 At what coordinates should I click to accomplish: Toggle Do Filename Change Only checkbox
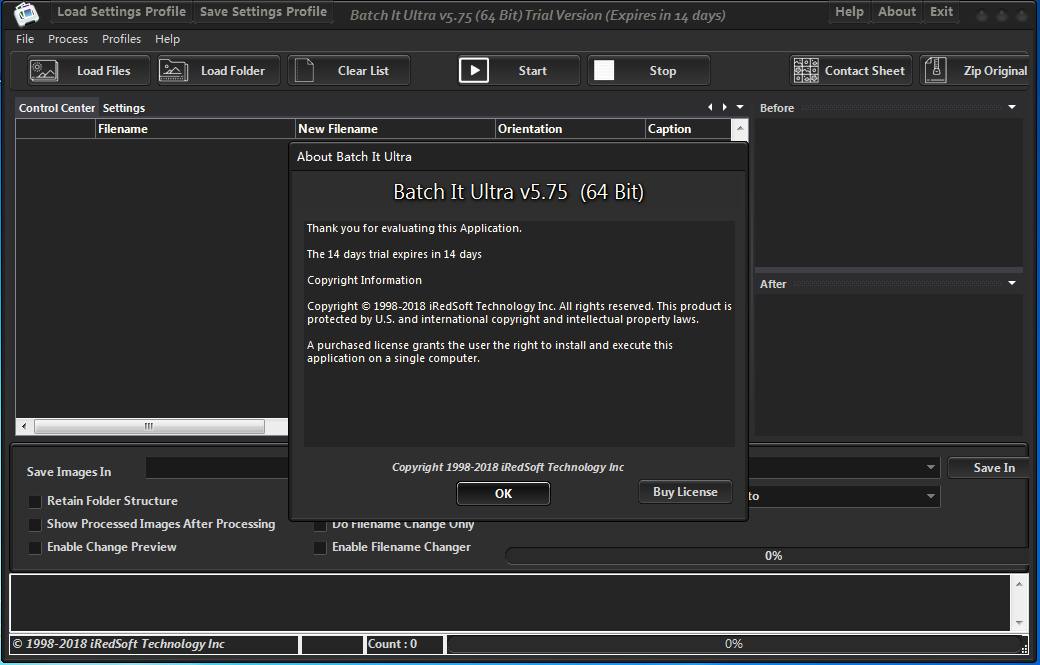click(320, 525)
